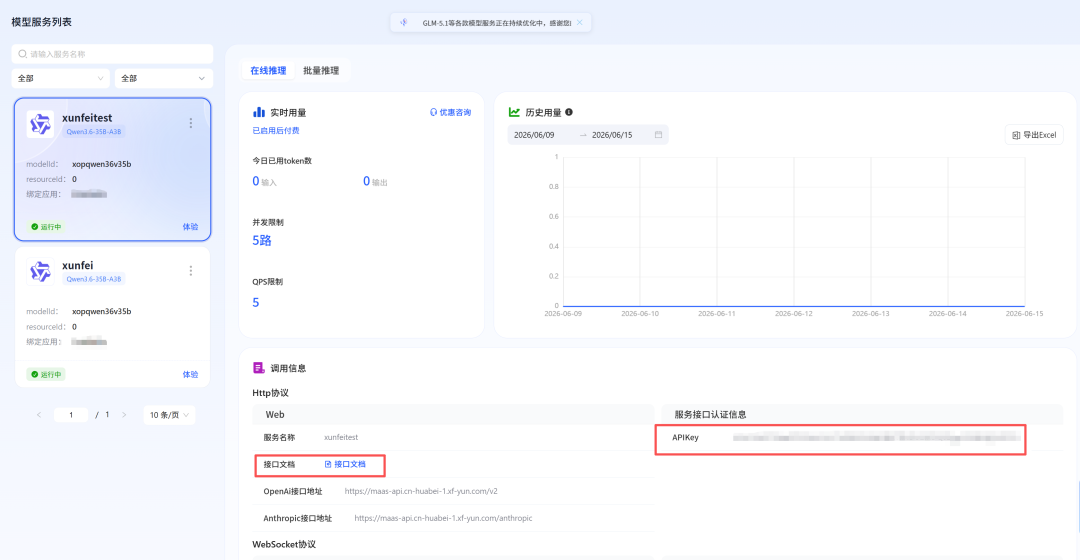The width and height of the screenshot is (1080, 560).
Task: Click the 5路 concurrency limit value
Action: (262, 240)
